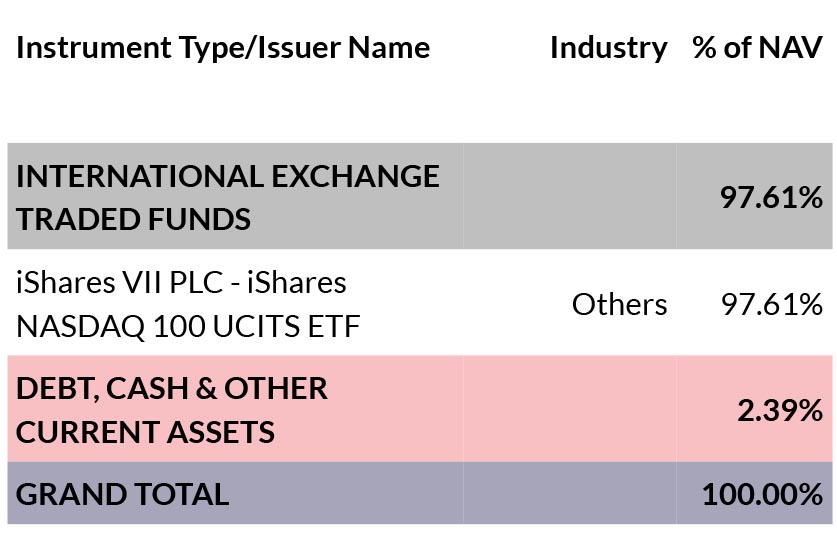Click the text iShares VII PLC
The height and width of the screenshot is (534, 837).
(x=120, y=282)
